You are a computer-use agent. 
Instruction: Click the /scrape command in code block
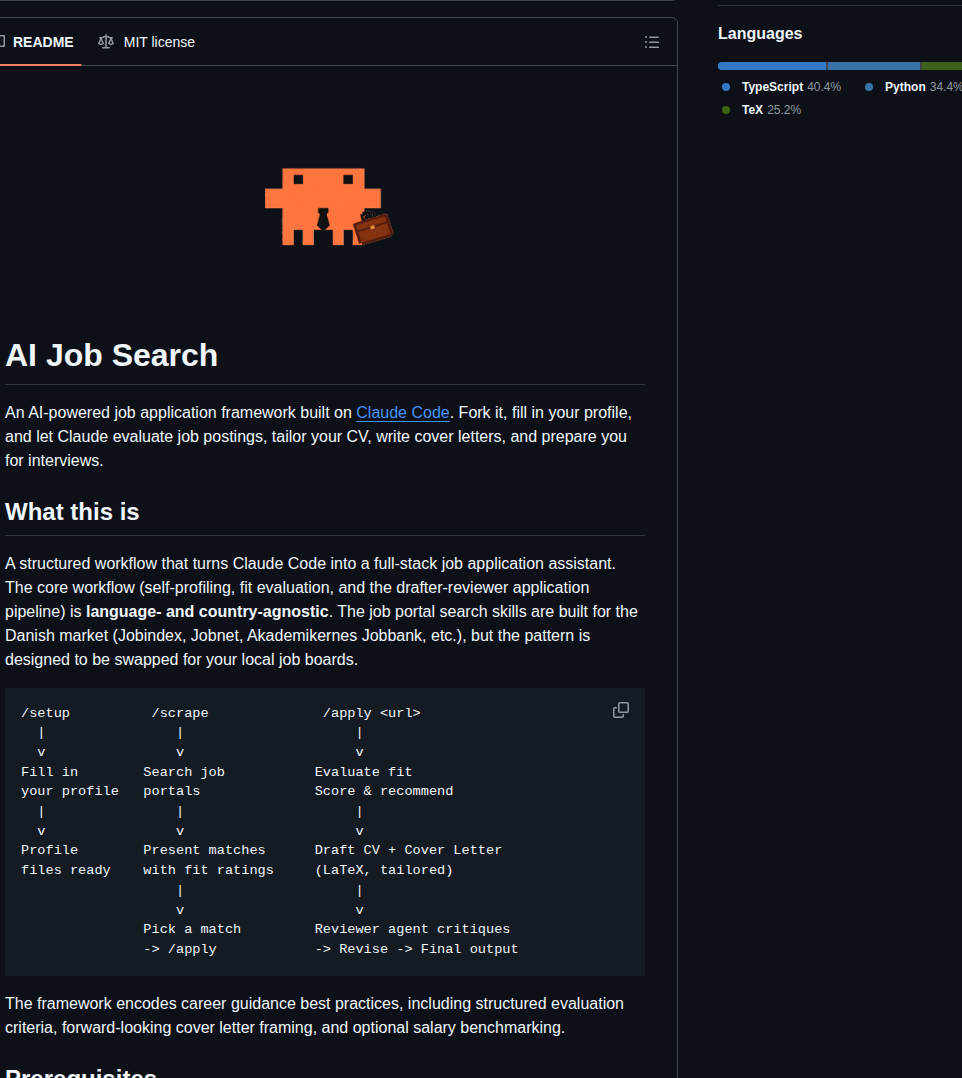coord(180,713)
